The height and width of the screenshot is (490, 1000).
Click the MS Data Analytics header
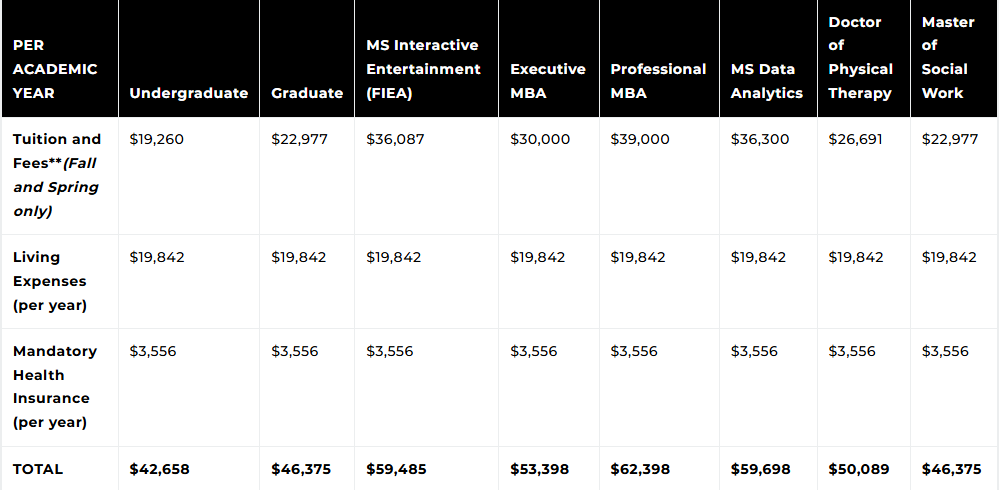pos(767,81)
